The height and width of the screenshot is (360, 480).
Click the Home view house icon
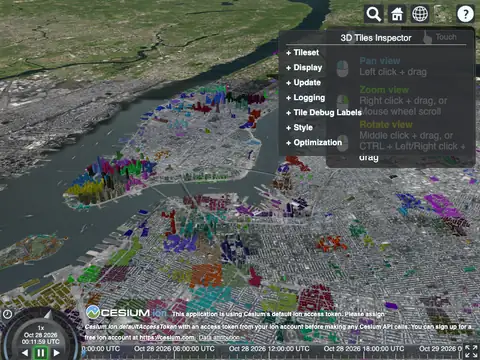coord(397,14)
